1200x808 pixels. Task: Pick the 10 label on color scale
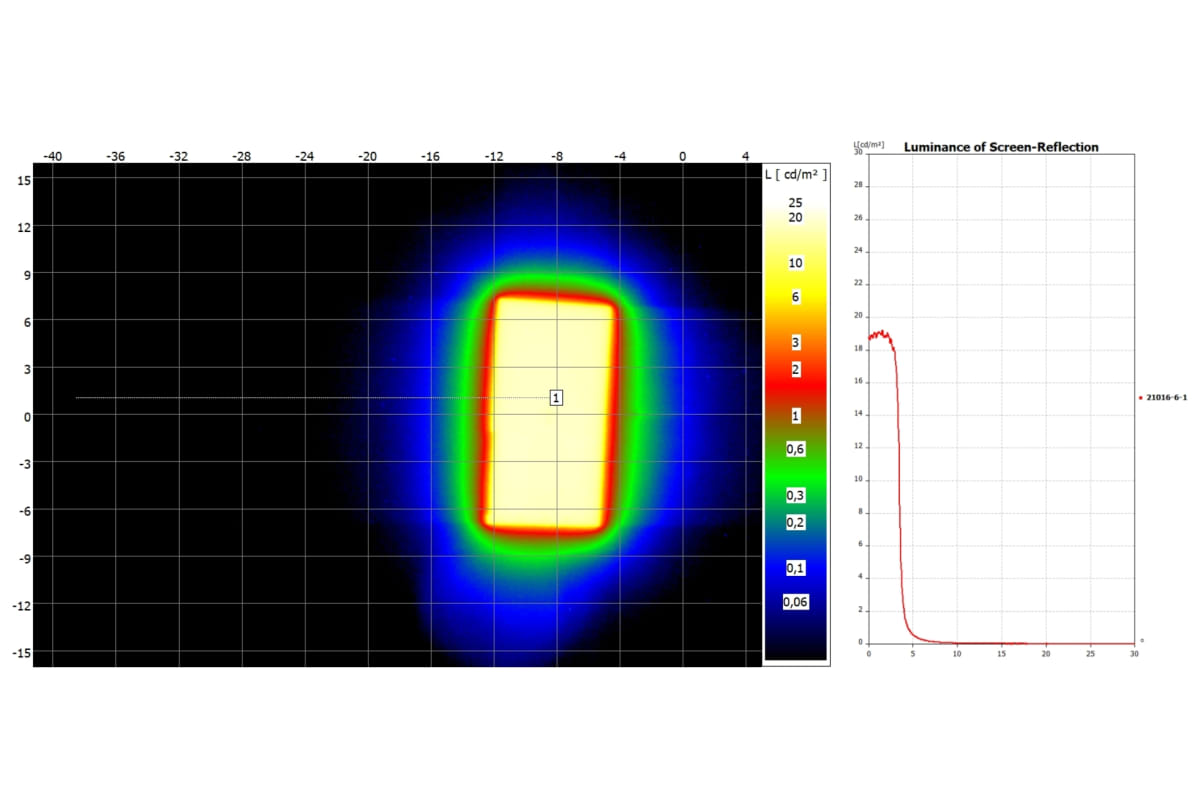coord(795,263)
